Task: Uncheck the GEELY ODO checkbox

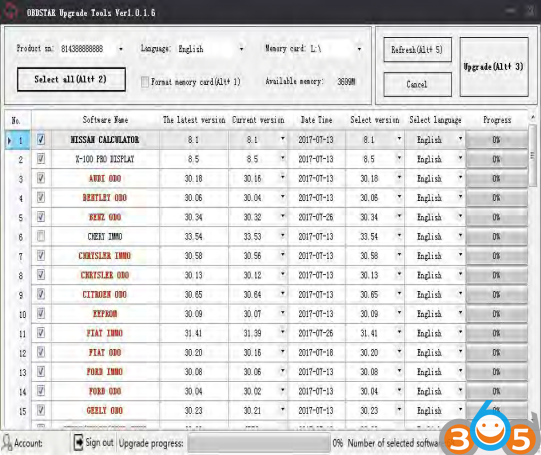Action: pos(41,410)
